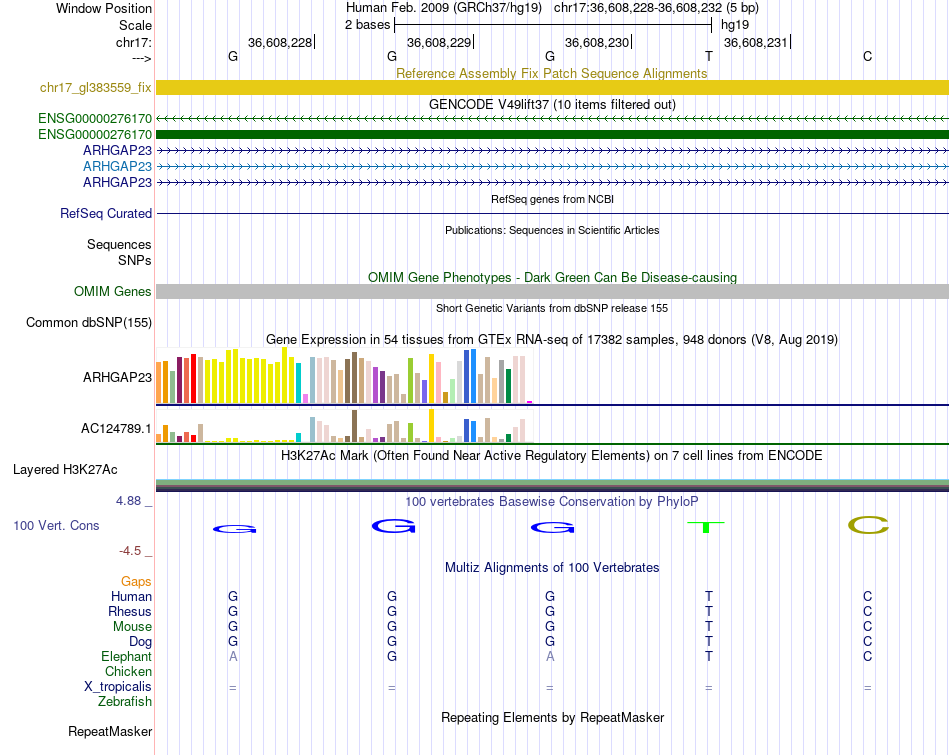
Task: Click the 36,608,231 ruler coordinate
Action: [756, 42]
